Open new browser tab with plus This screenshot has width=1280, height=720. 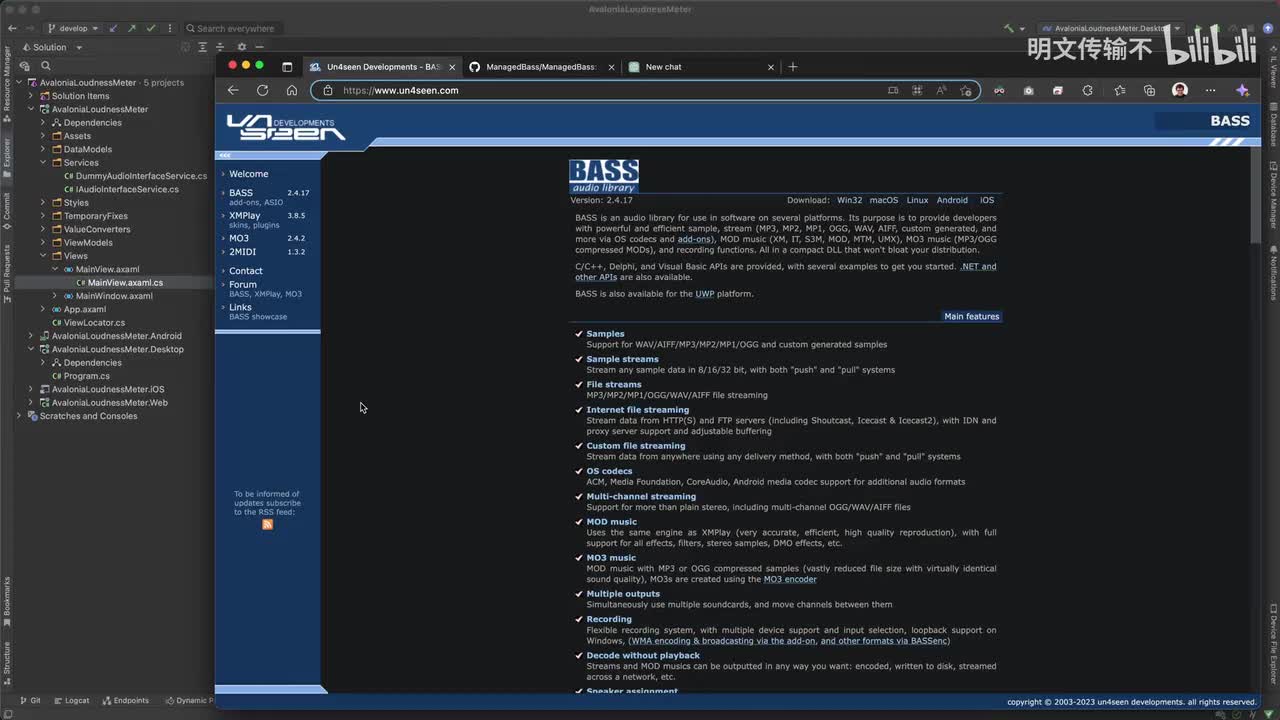pyautogui.click(x=793, y=67)
